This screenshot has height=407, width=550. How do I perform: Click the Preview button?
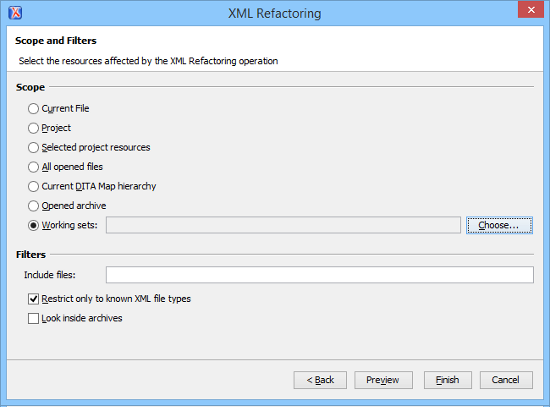tap(383, 380)
